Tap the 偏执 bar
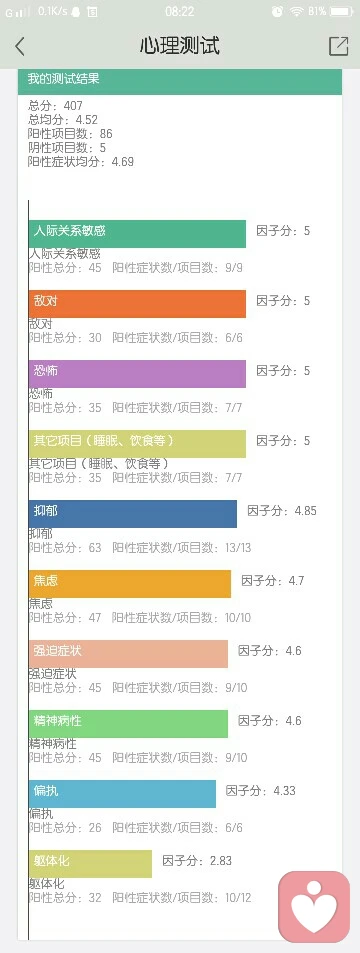This screenshot has width=360, height=953. 122,793
